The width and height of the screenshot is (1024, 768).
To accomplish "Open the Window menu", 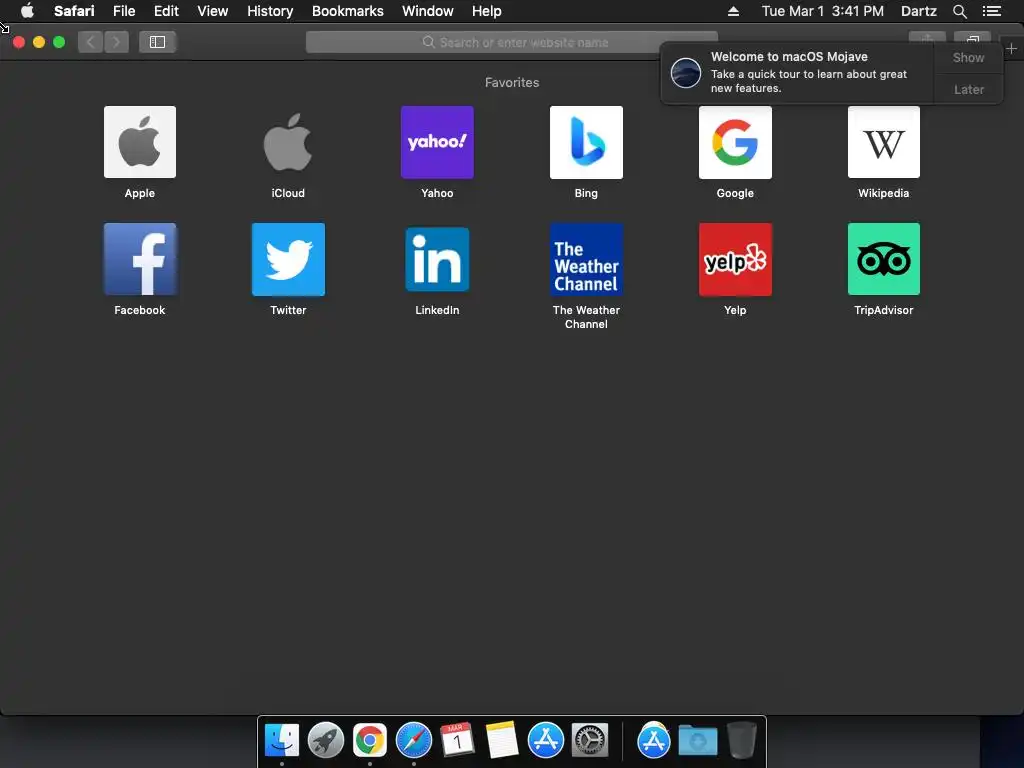I will pos(427,11).
